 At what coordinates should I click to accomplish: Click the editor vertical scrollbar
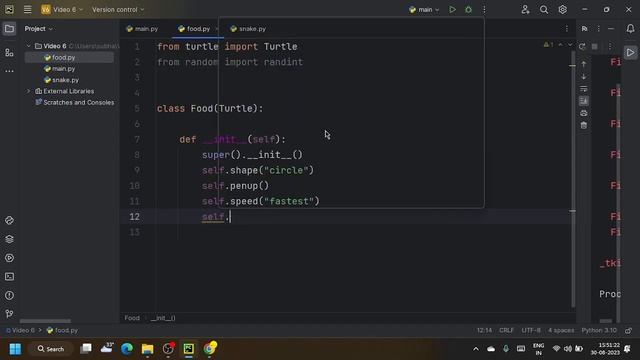(x=573, y=180)
